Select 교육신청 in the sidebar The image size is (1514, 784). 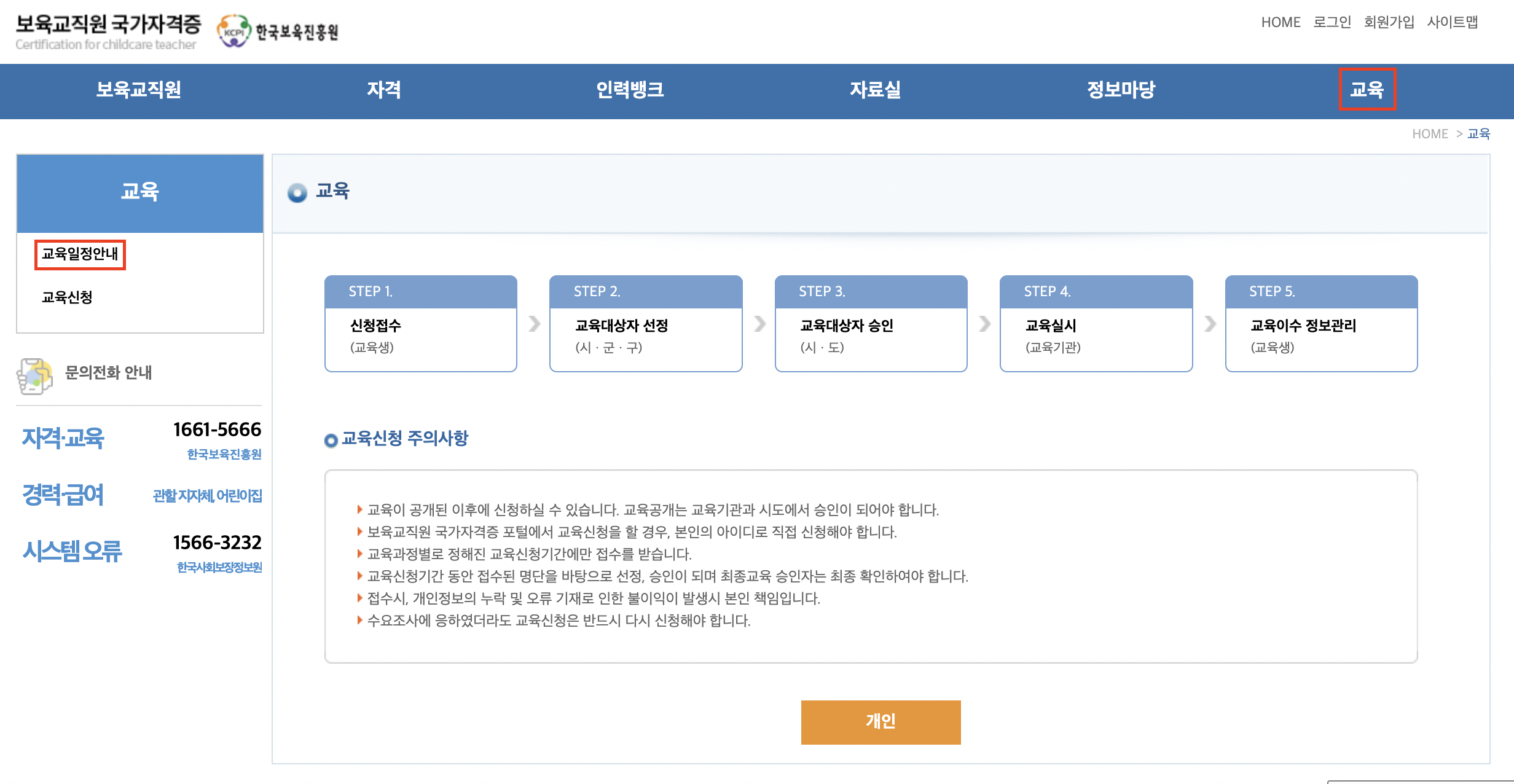click(x=67, y=297)
